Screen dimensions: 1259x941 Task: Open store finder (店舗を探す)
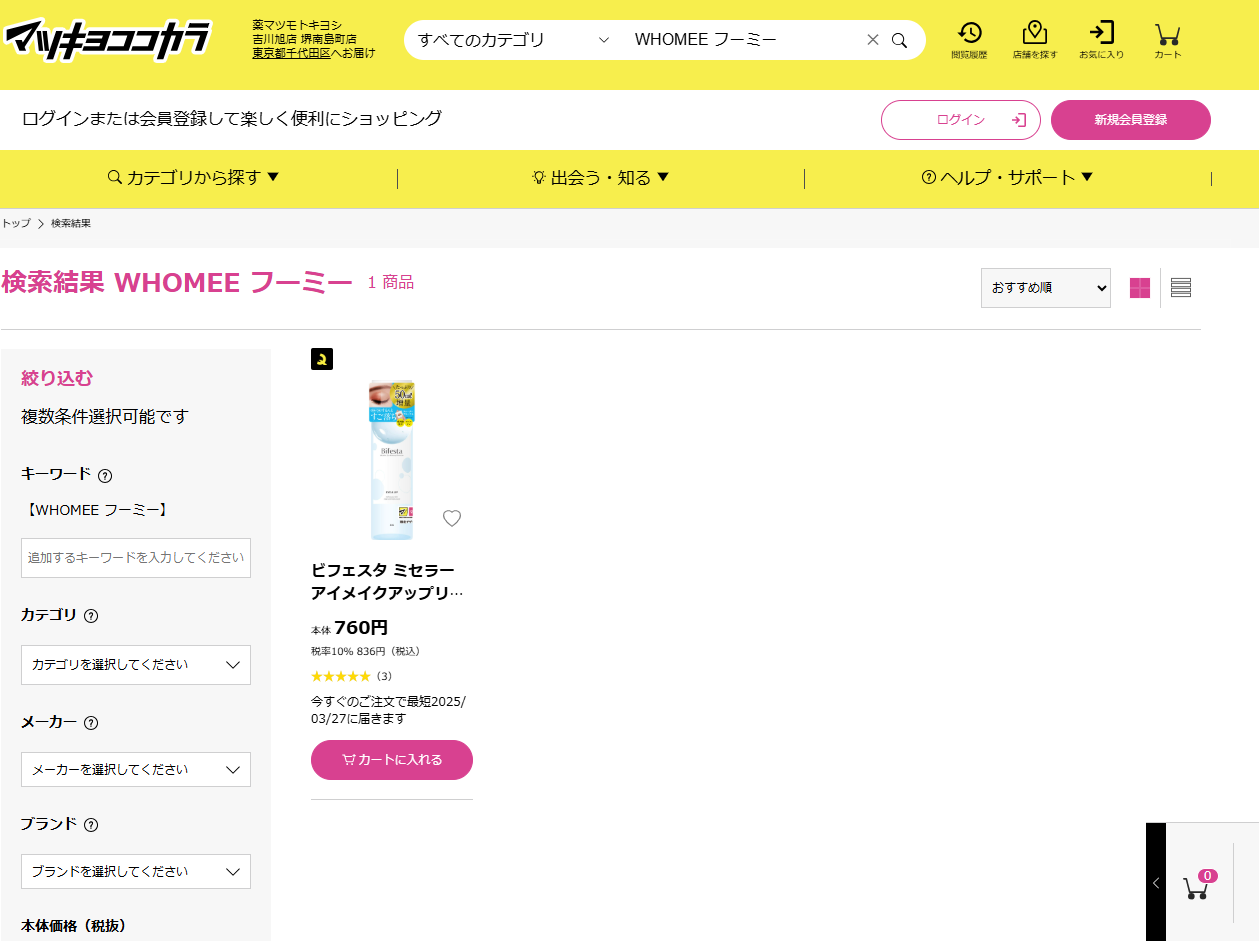pos(1035,40)
